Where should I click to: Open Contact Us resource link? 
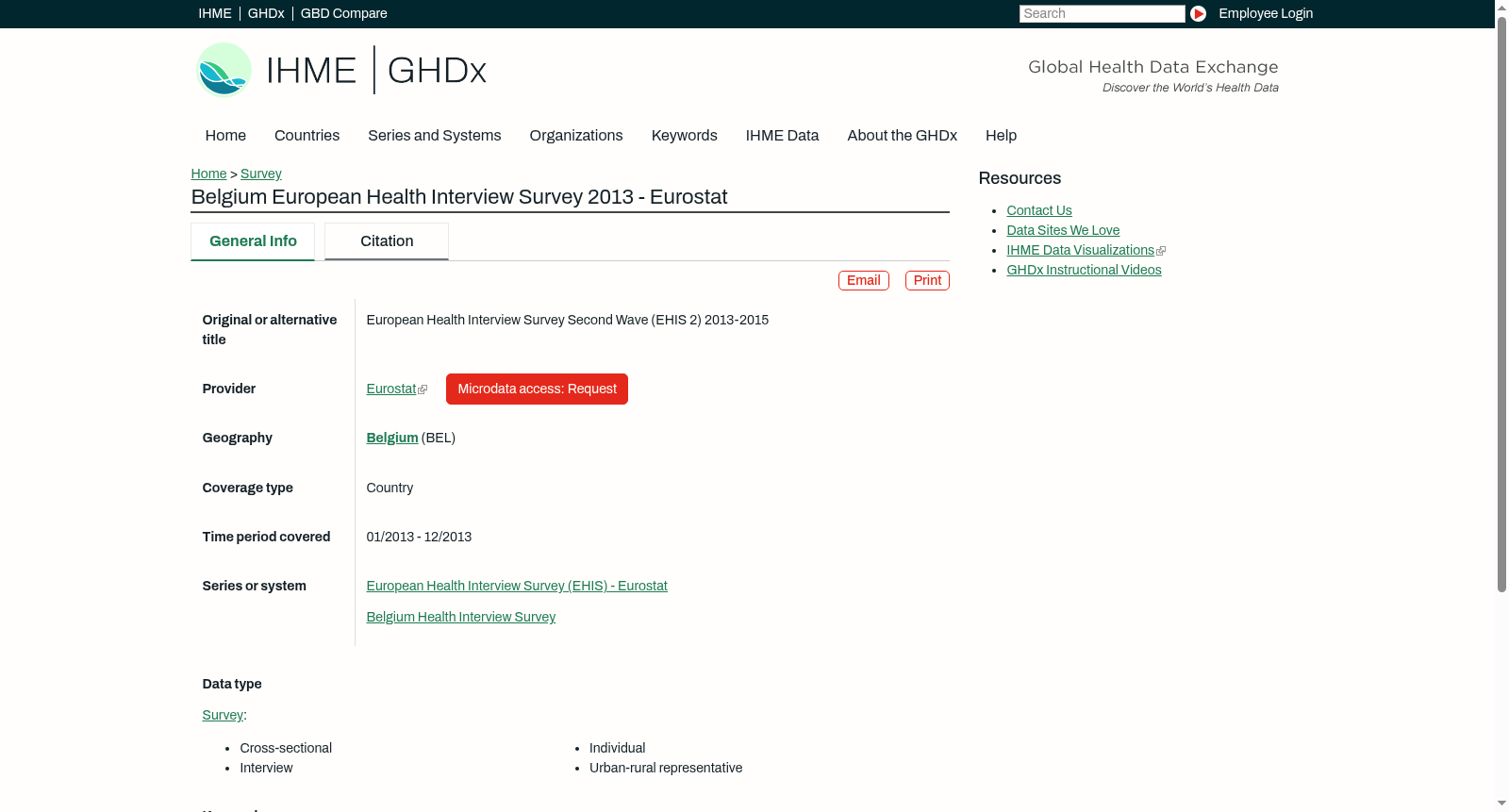point(1039,210)
